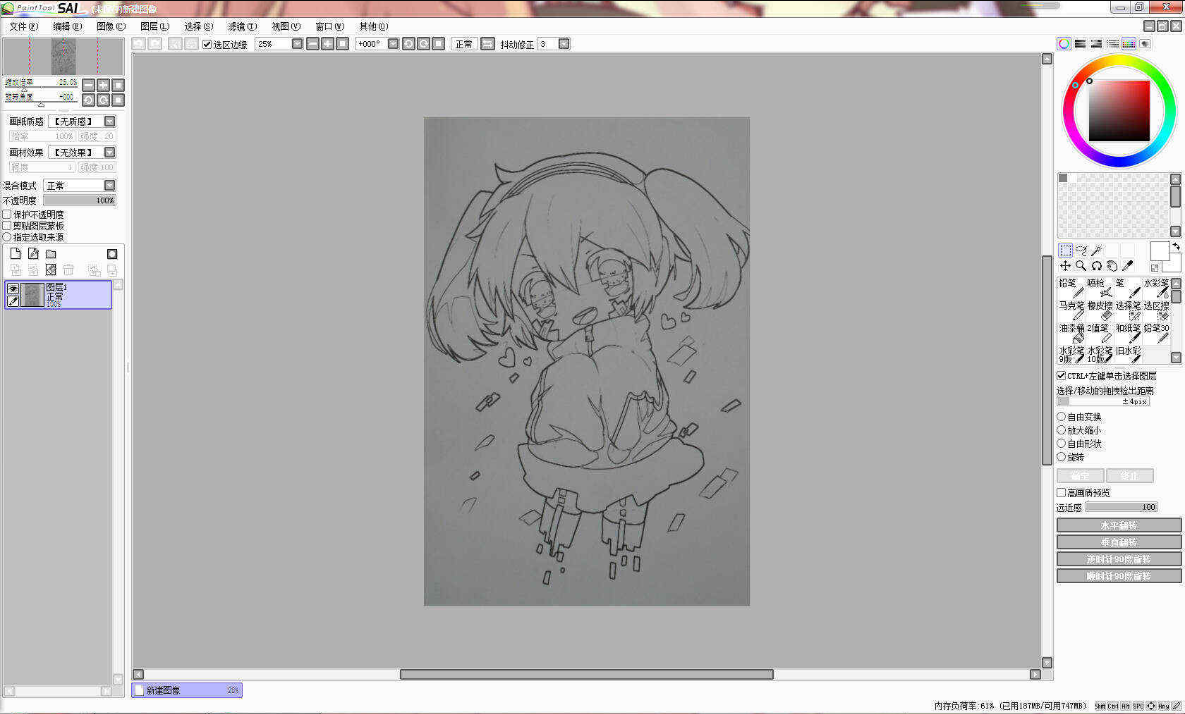This screenshot has width=1185, height=714.
Task: Select the 图层1 layer row
Action: [58, 295]
